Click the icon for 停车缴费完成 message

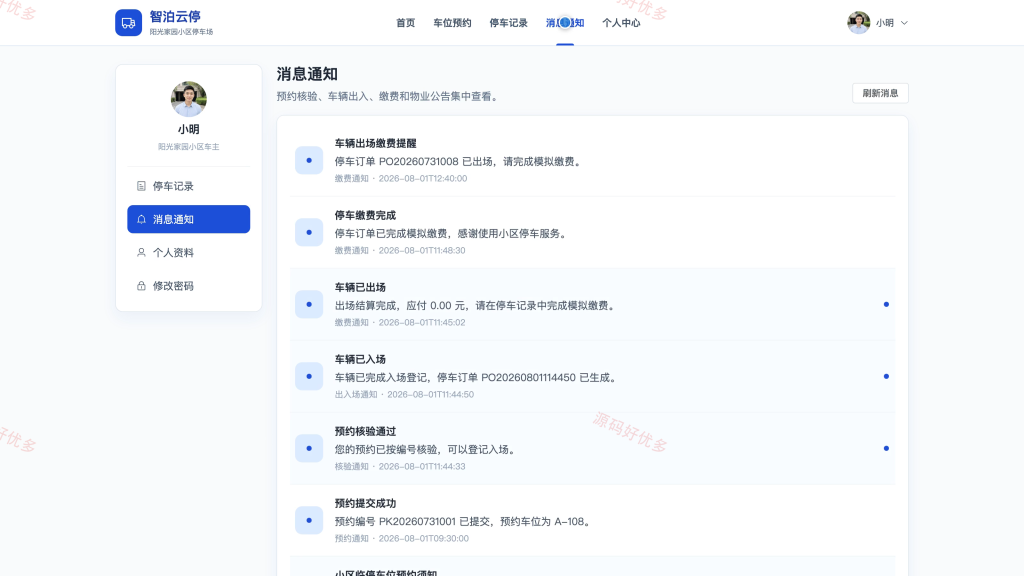[309, 232]
